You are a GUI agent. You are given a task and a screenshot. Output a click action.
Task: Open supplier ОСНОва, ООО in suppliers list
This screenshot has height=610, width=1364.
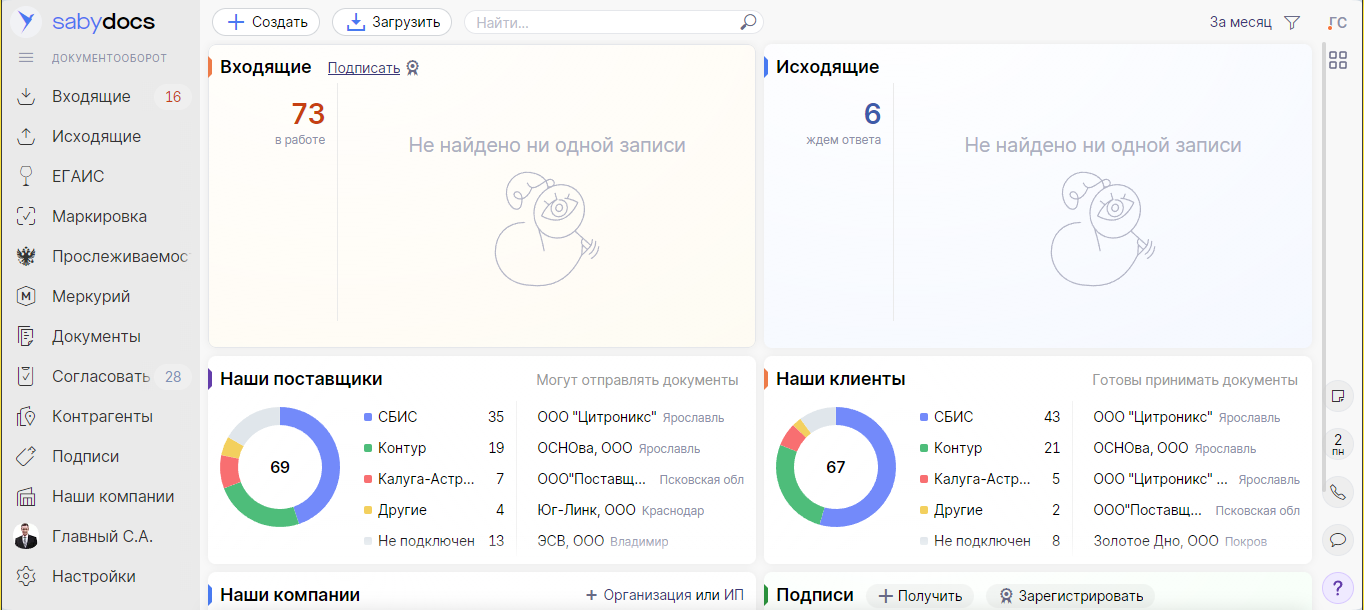[618, 448]
